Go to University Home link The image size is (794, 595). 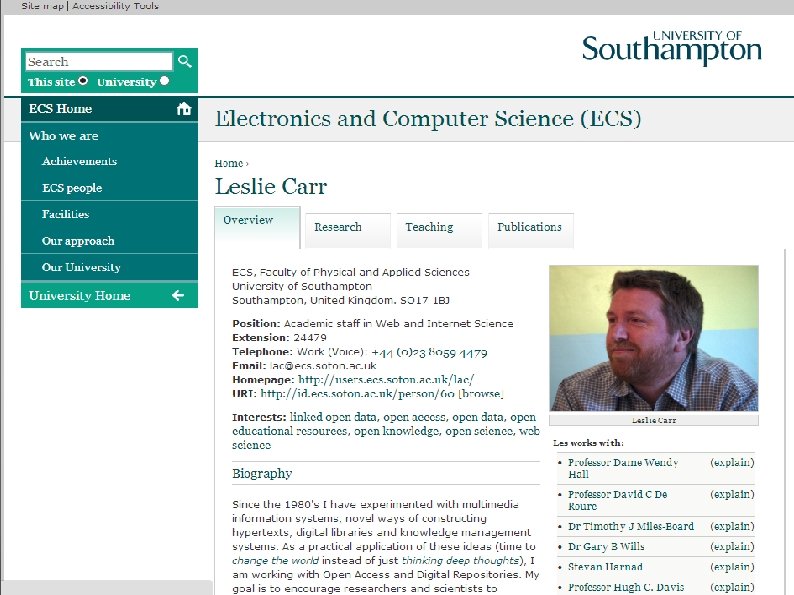tap(109, 295)
